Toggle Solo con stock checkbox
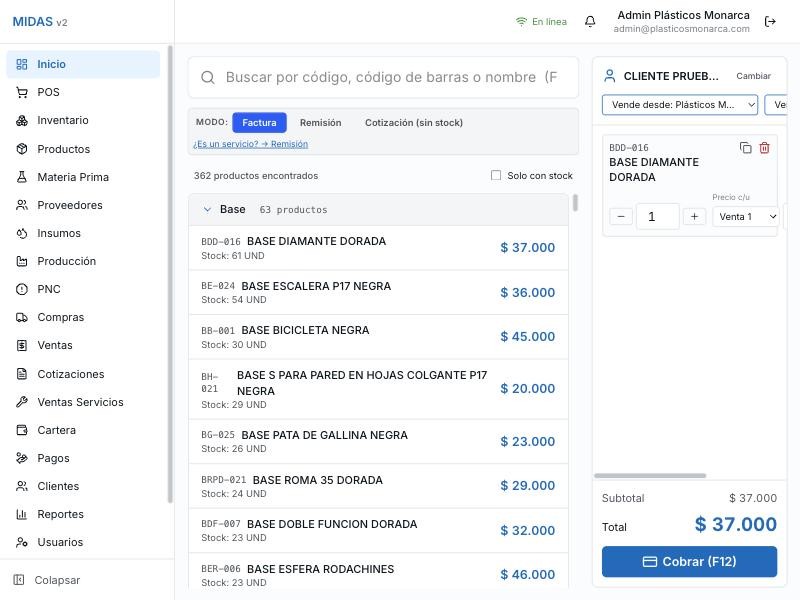 [496, 176]
